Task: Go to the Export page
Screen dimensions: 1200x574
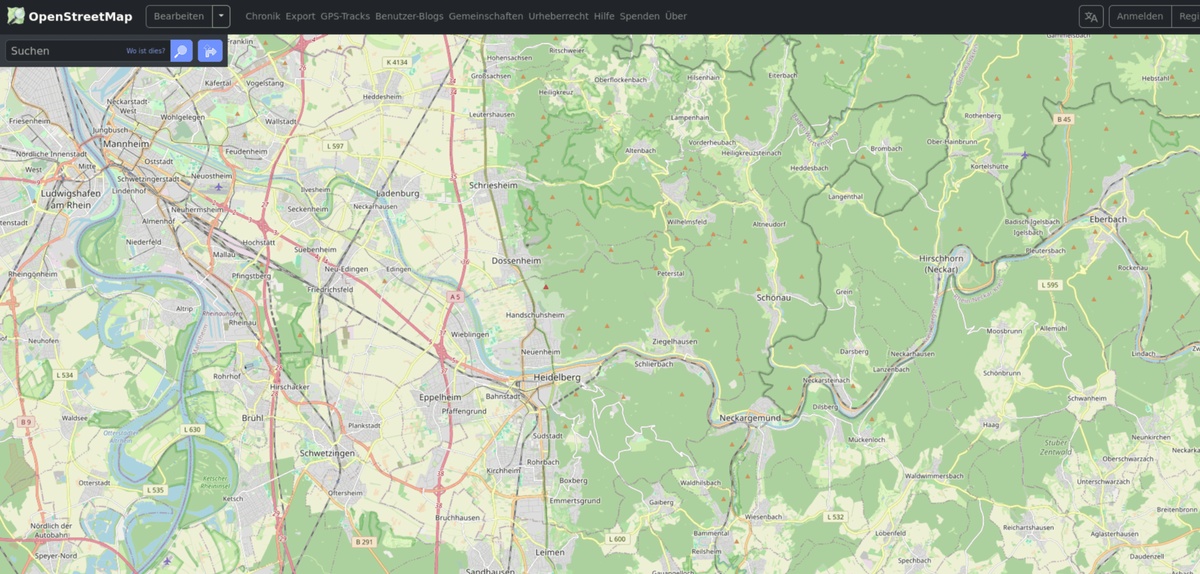Action: click(300, 17)
